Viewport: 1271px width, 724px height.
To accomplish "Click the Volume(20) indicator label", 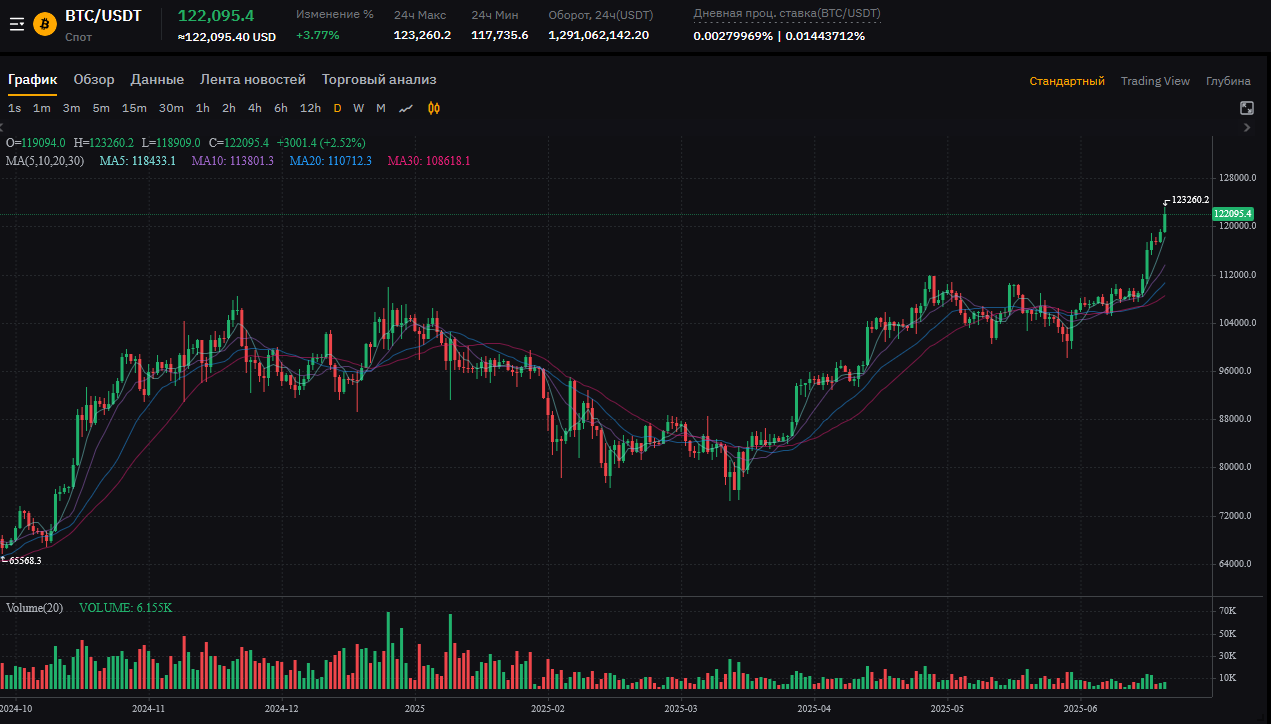I will [34, 608].
